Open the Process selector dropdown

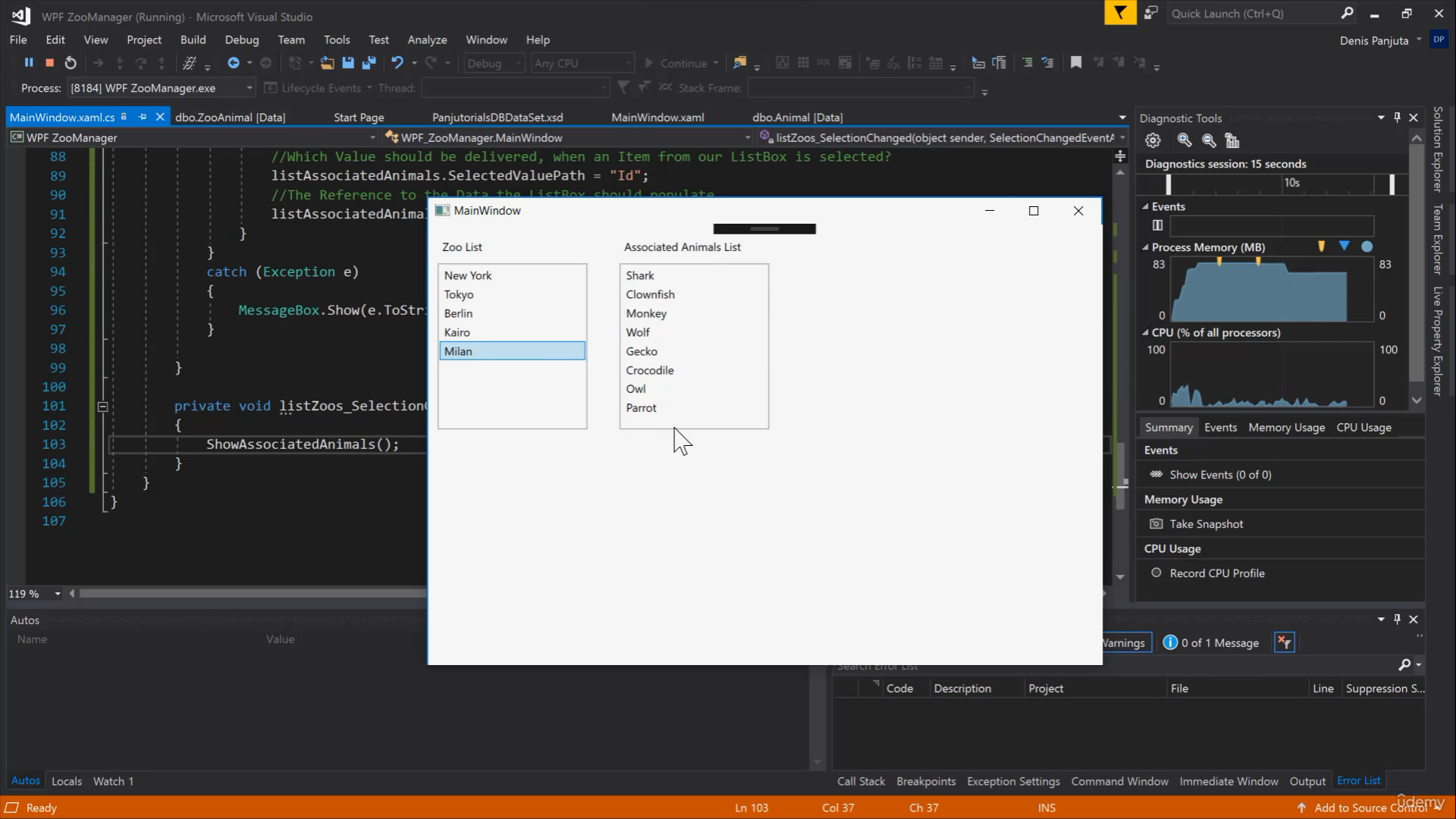161,88
